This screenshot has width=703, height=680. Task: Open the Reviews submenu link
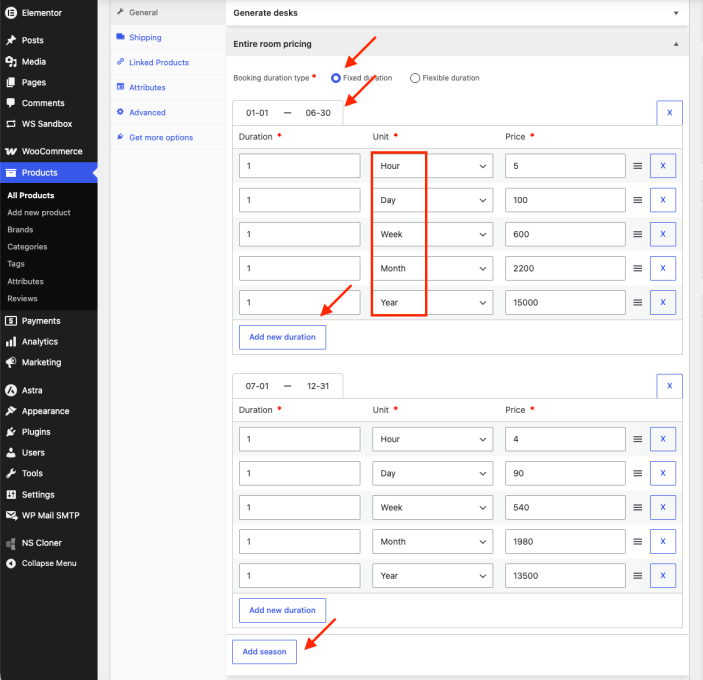(x=22, y=299)
